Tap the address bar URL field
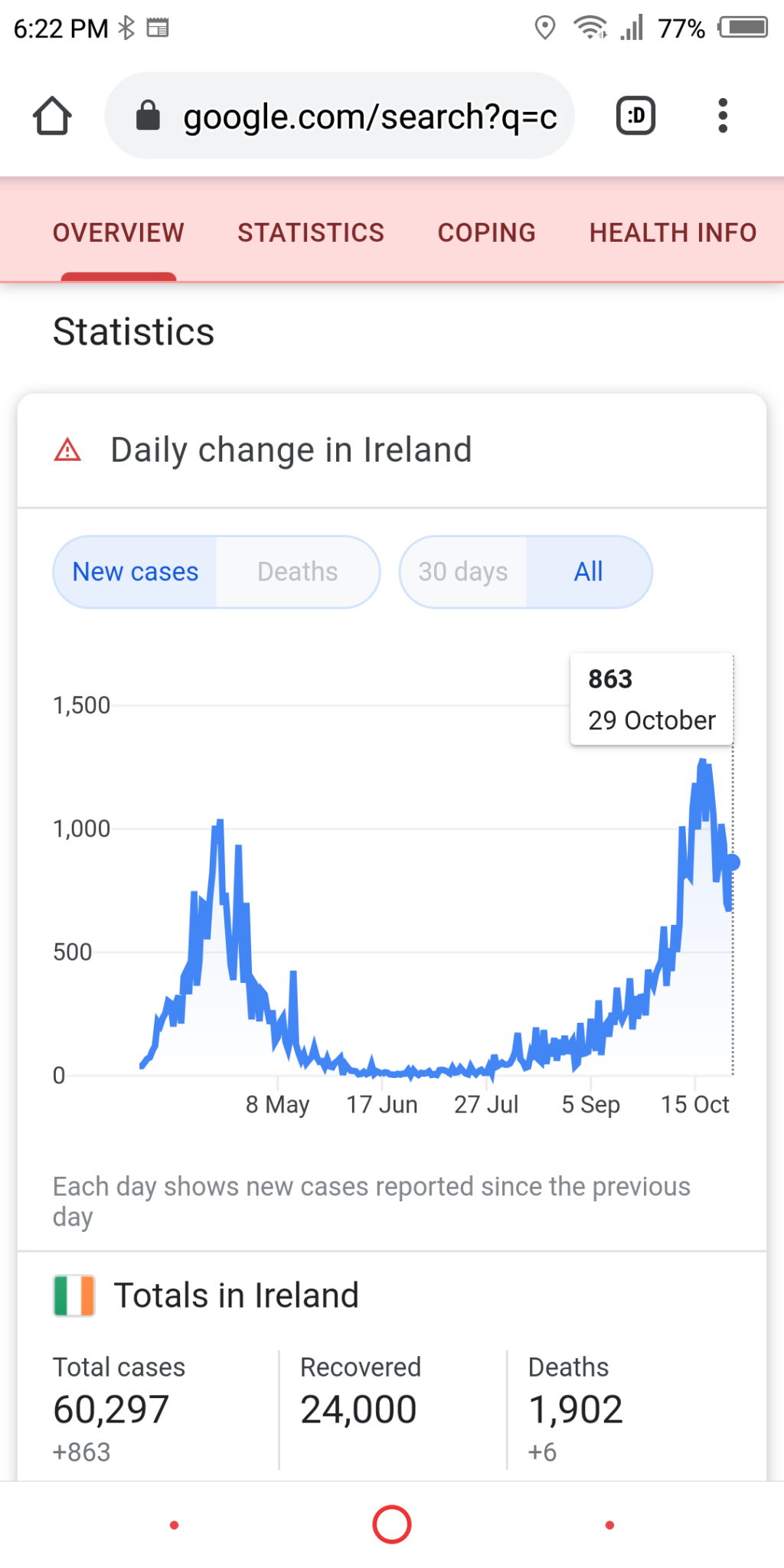 369,116
